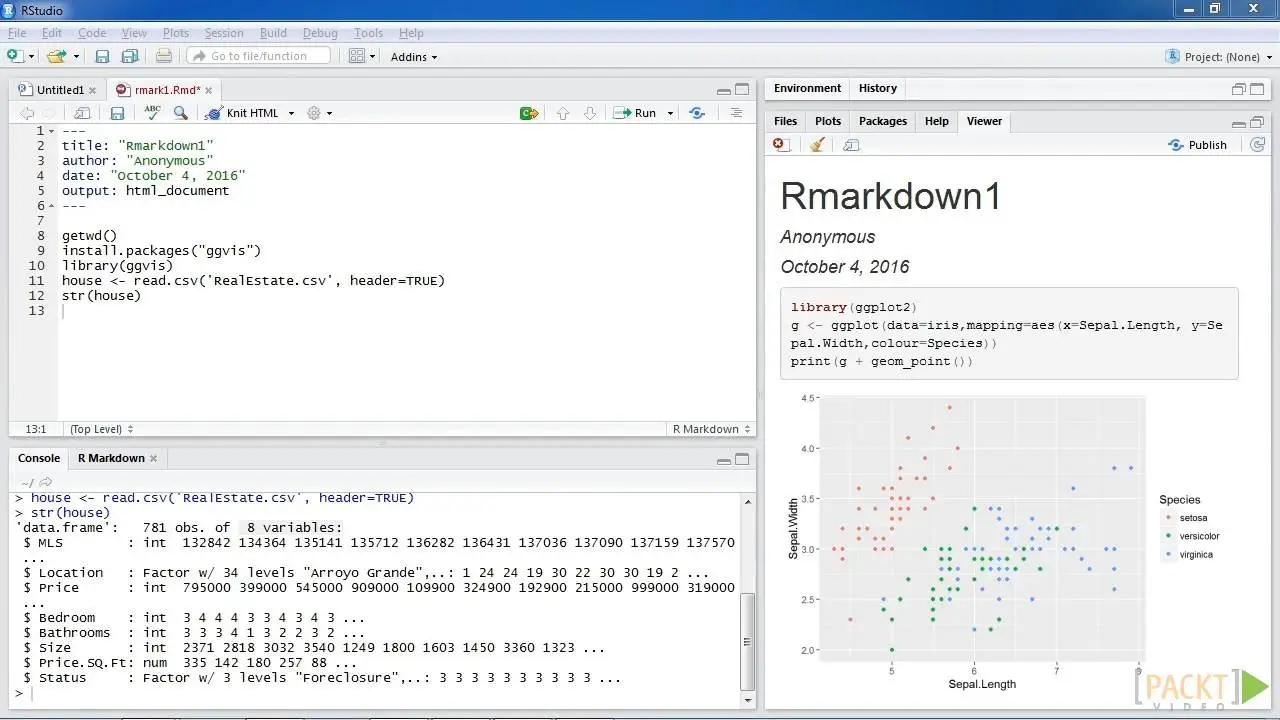Click the document options gear icon

click(314, 113)
